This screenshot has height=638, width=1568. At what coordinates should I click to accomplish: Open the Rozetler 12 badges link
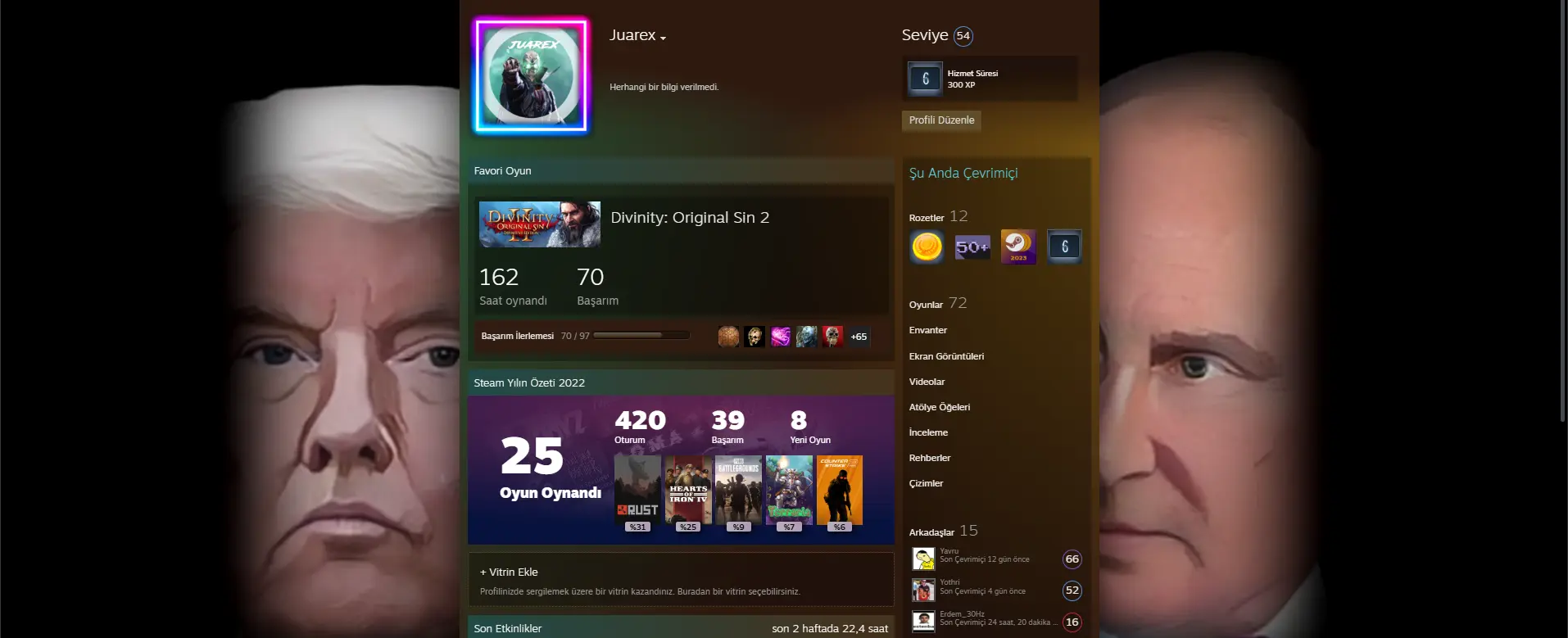[x=939, y=217]
